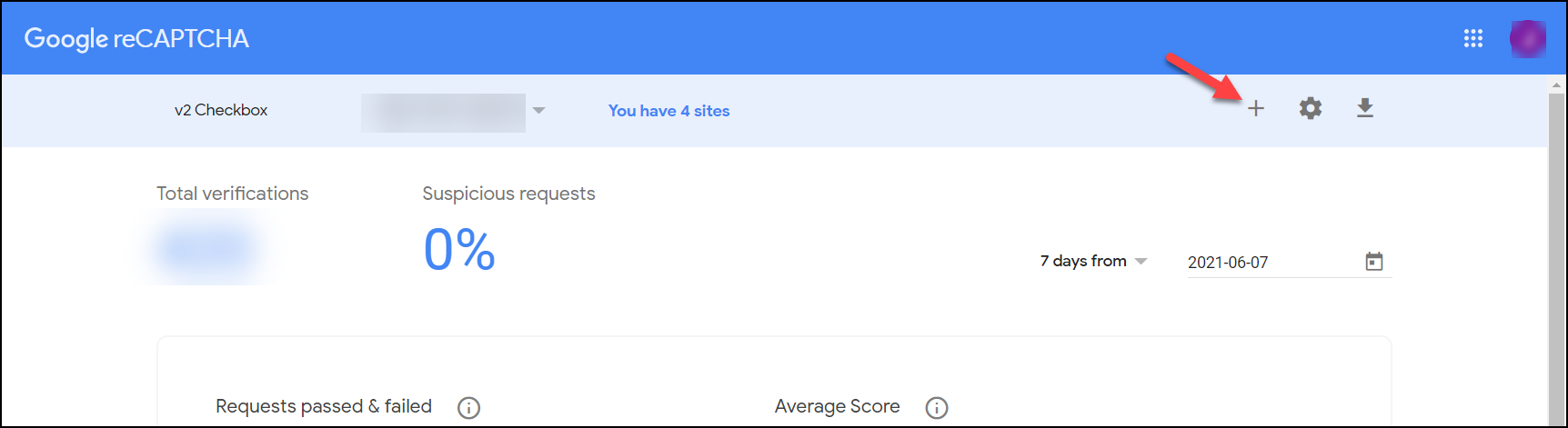1568x428 pixels.
Task: Click the plus icon to add site
Action: [1255, 108]
